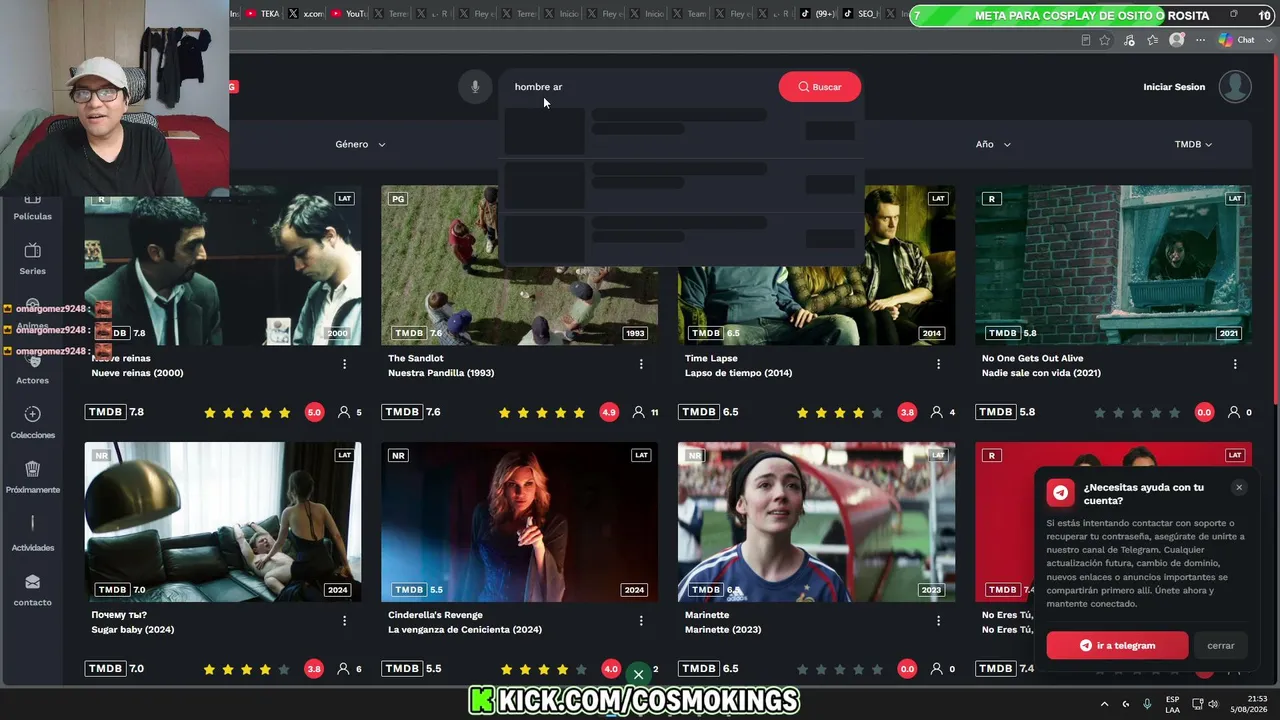Viewport: 1280px width, 720px height.
Task: Click the "ir a telegram" button
Action: coord(1117,645)
